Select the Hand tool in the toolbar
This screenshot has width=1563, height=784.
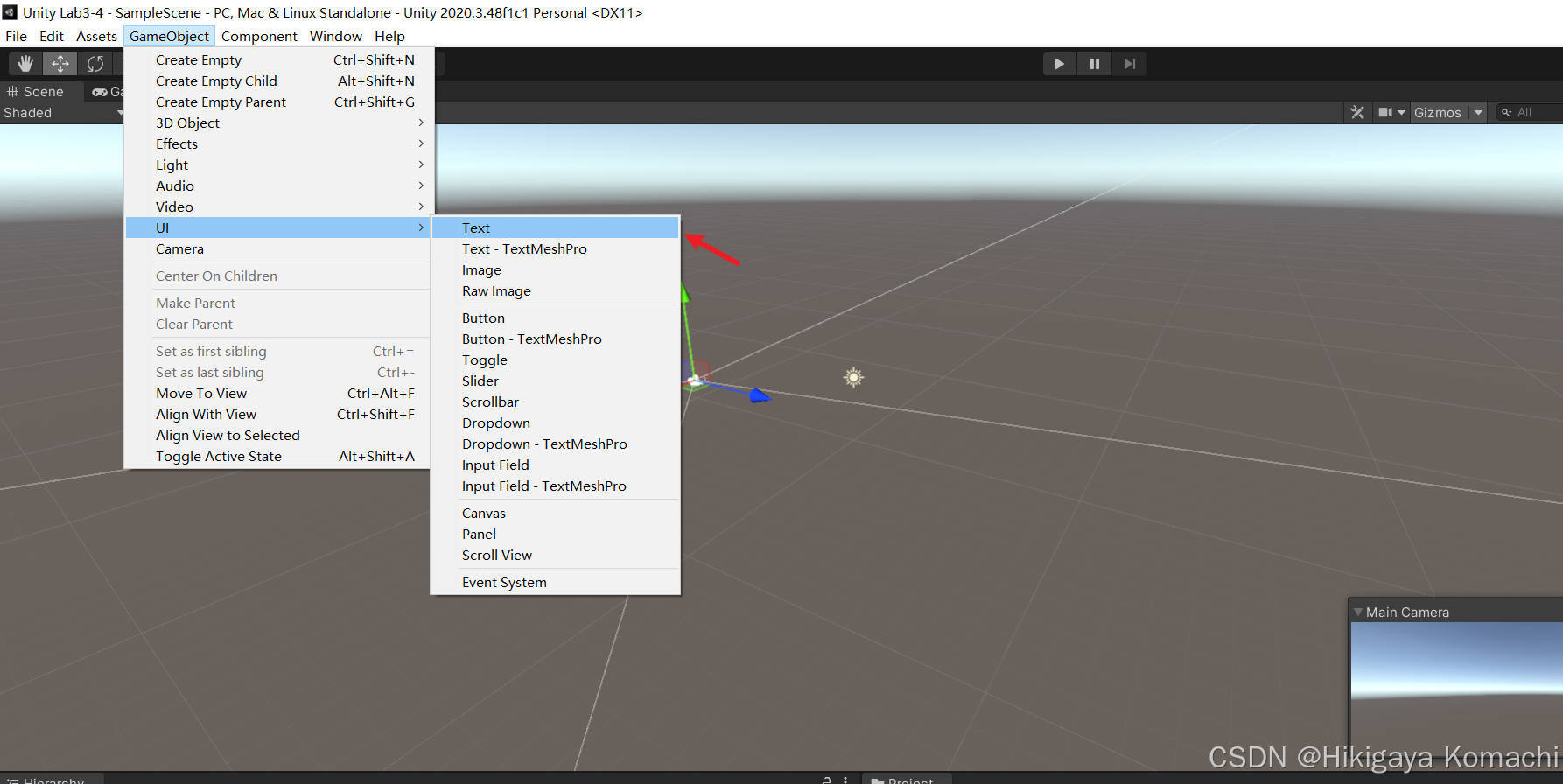point(25,64)
